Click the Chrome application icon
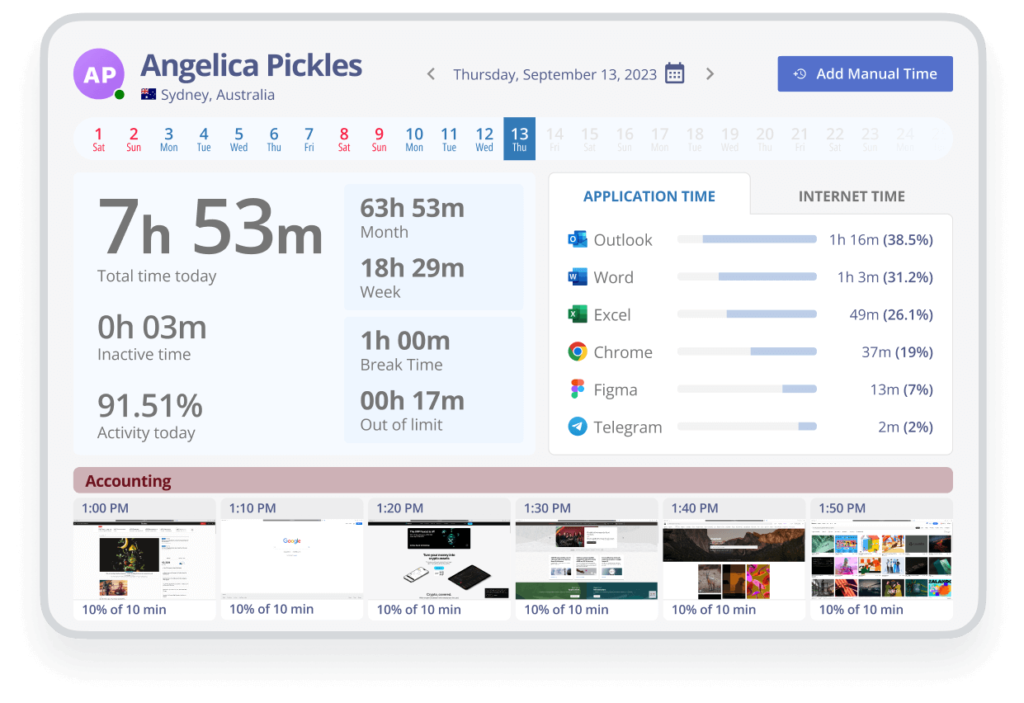Viewport: 1024px width, 703px height. [577, 352]
